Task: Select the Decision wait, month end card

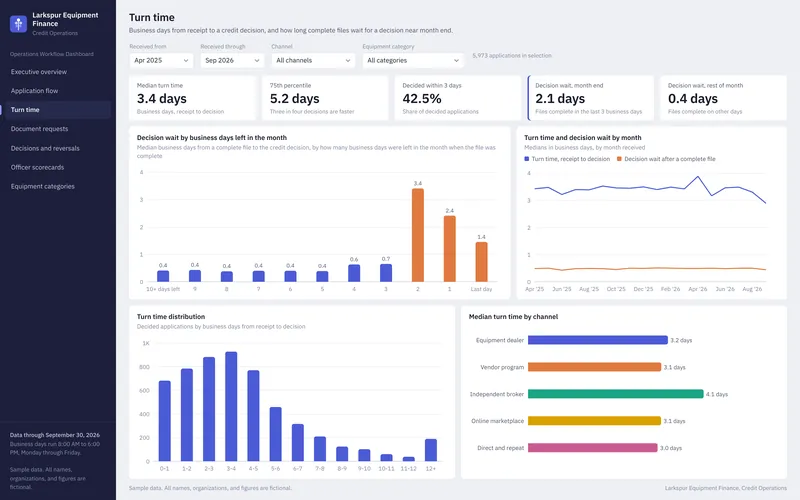Action: point(591,98)
